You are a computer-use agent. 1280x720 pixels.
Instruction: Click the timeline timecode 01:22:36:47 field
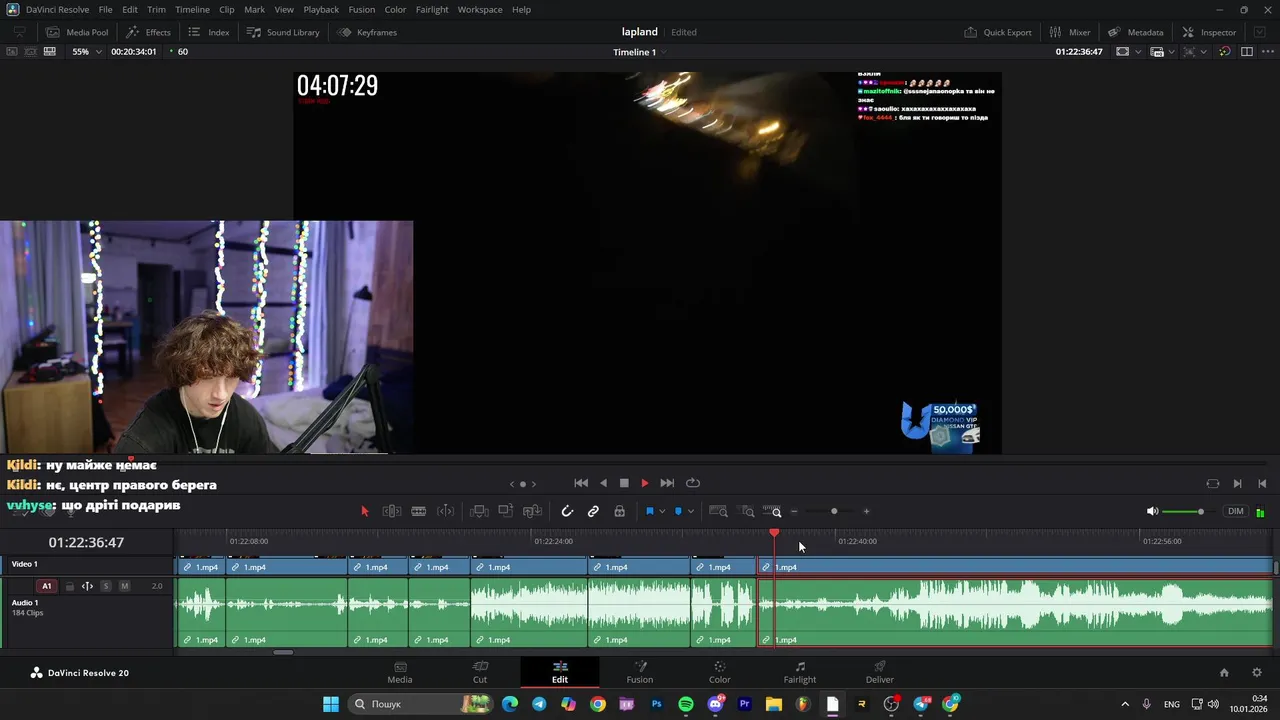86,542
